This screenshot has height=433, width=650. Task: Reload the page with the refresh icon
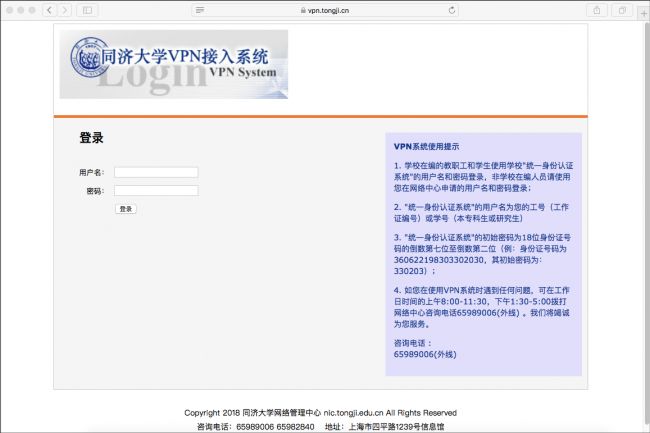451,10
